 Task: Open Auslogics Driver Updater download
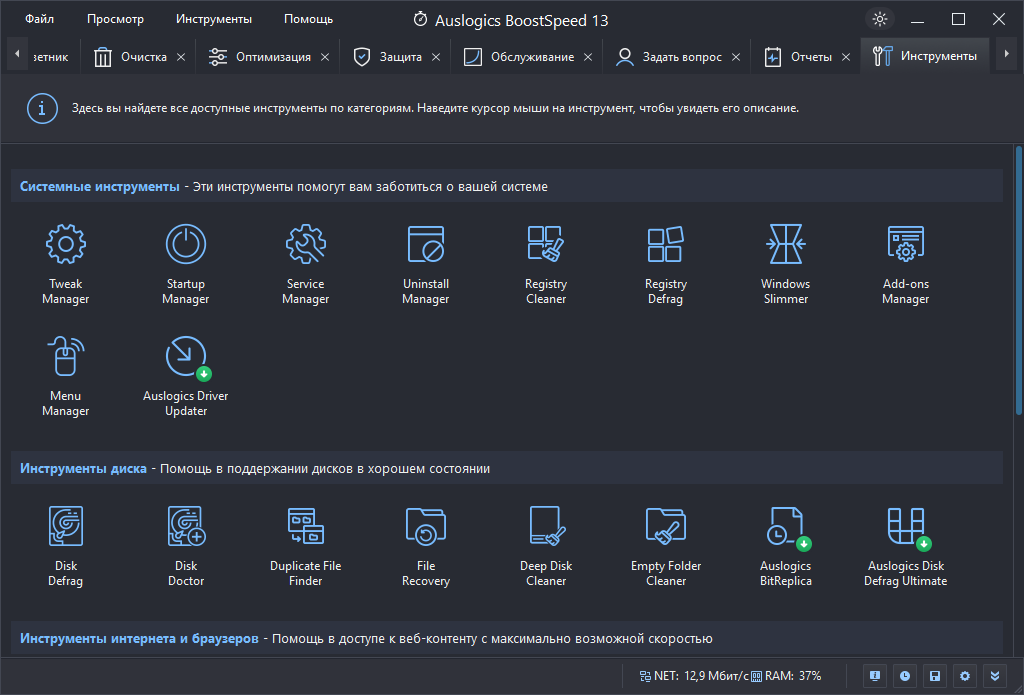coord(185,376)
